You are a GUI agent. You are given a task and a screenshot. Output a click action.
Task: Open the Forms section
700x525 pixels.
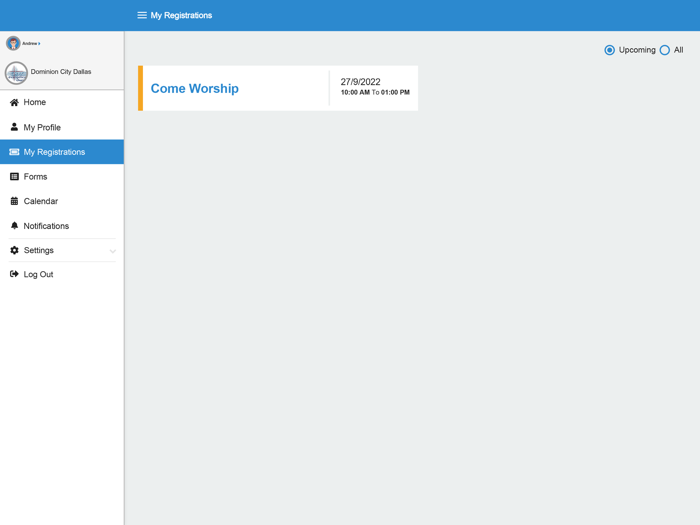point(62,176)
